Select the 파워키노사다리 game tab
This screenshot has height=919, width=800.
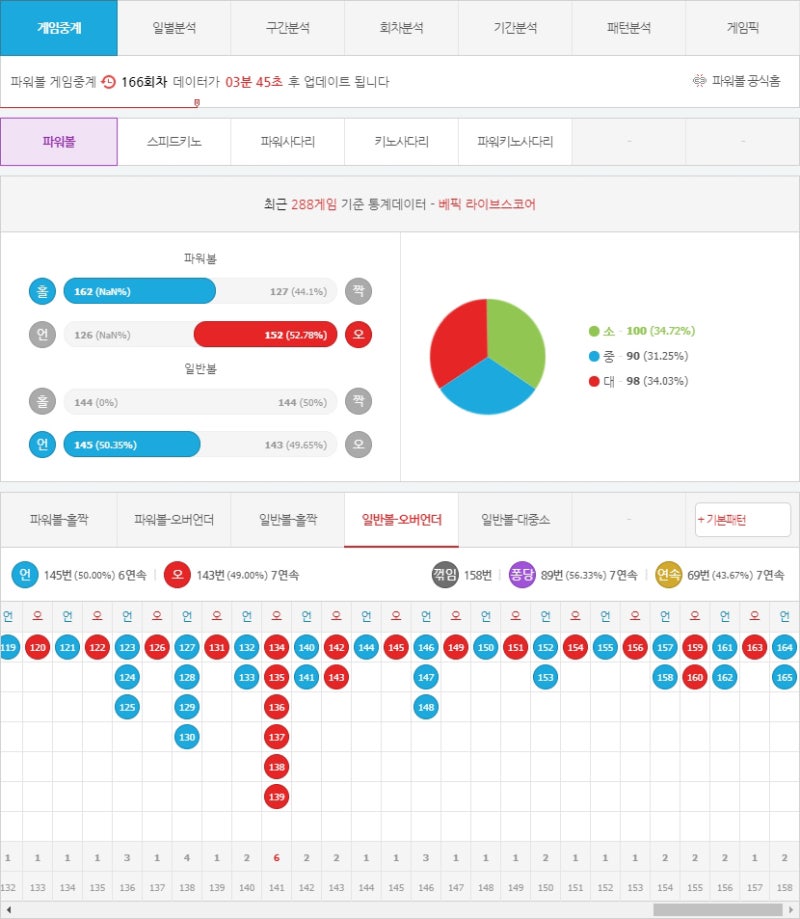click(x=515, y=141)
